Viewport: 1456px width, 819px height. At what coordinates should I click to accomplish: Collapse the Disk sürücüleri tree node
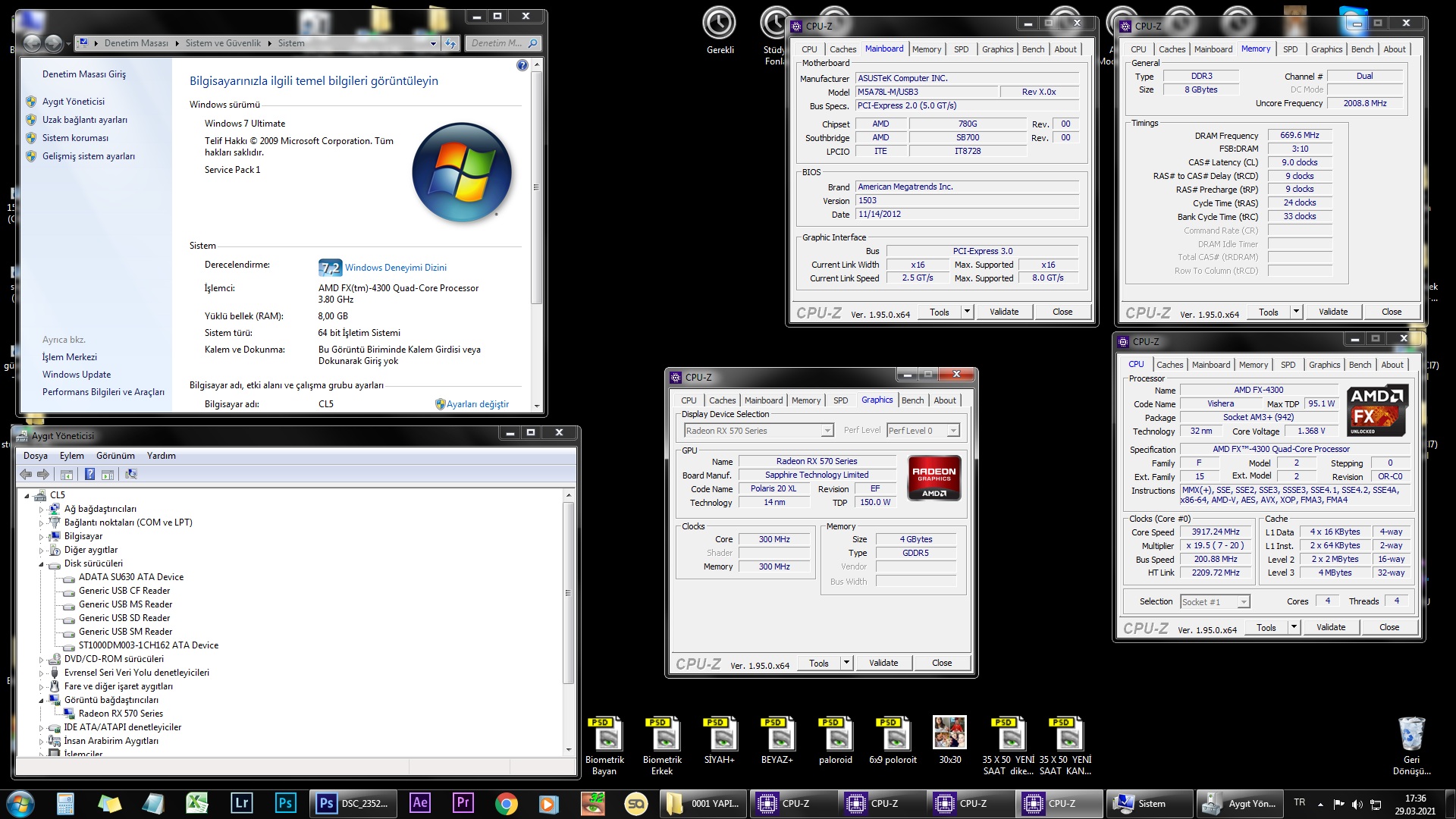[x=42, y=564]
